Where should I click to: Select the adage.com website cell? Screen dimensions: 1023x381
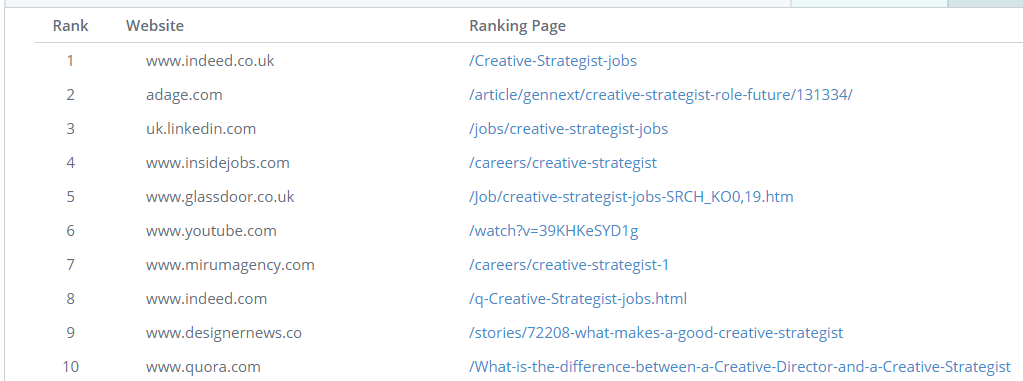point(184,95)
